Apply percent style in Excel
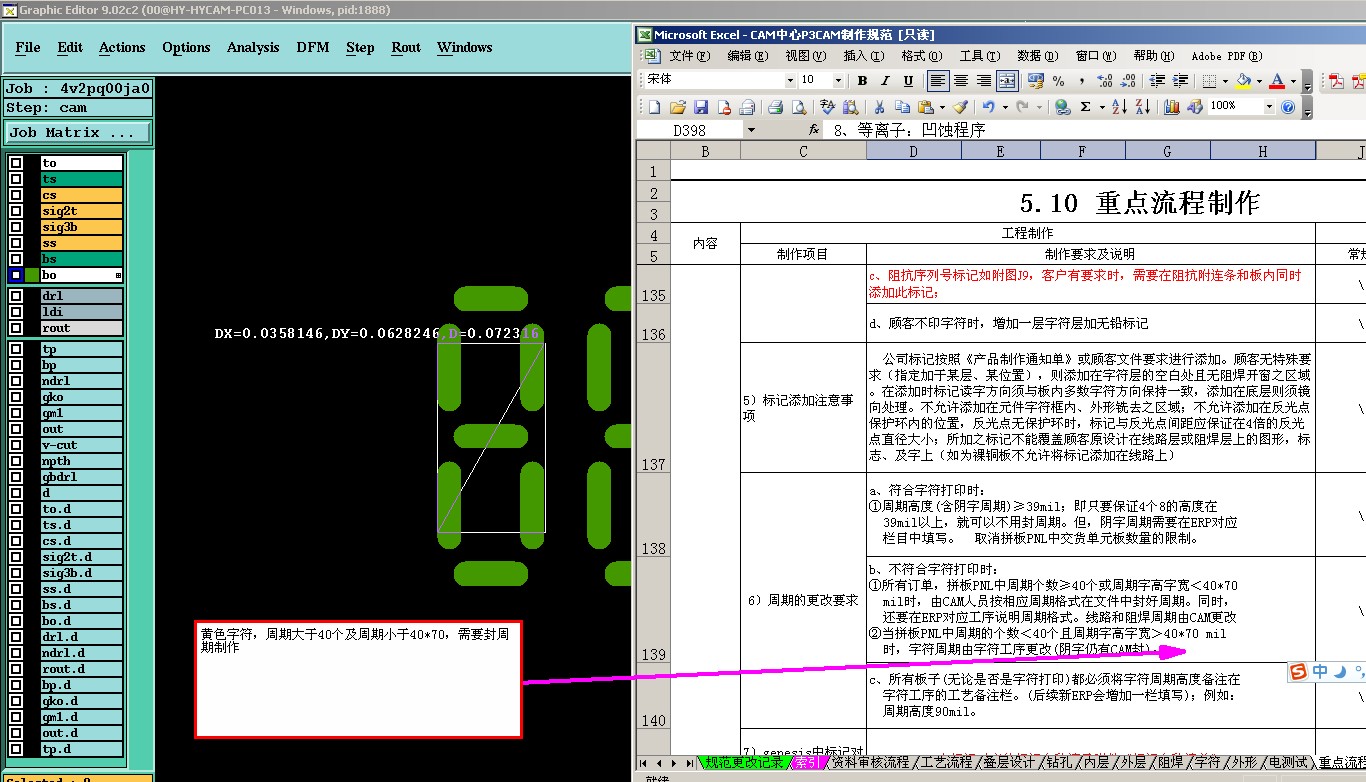 point(1058,81)
